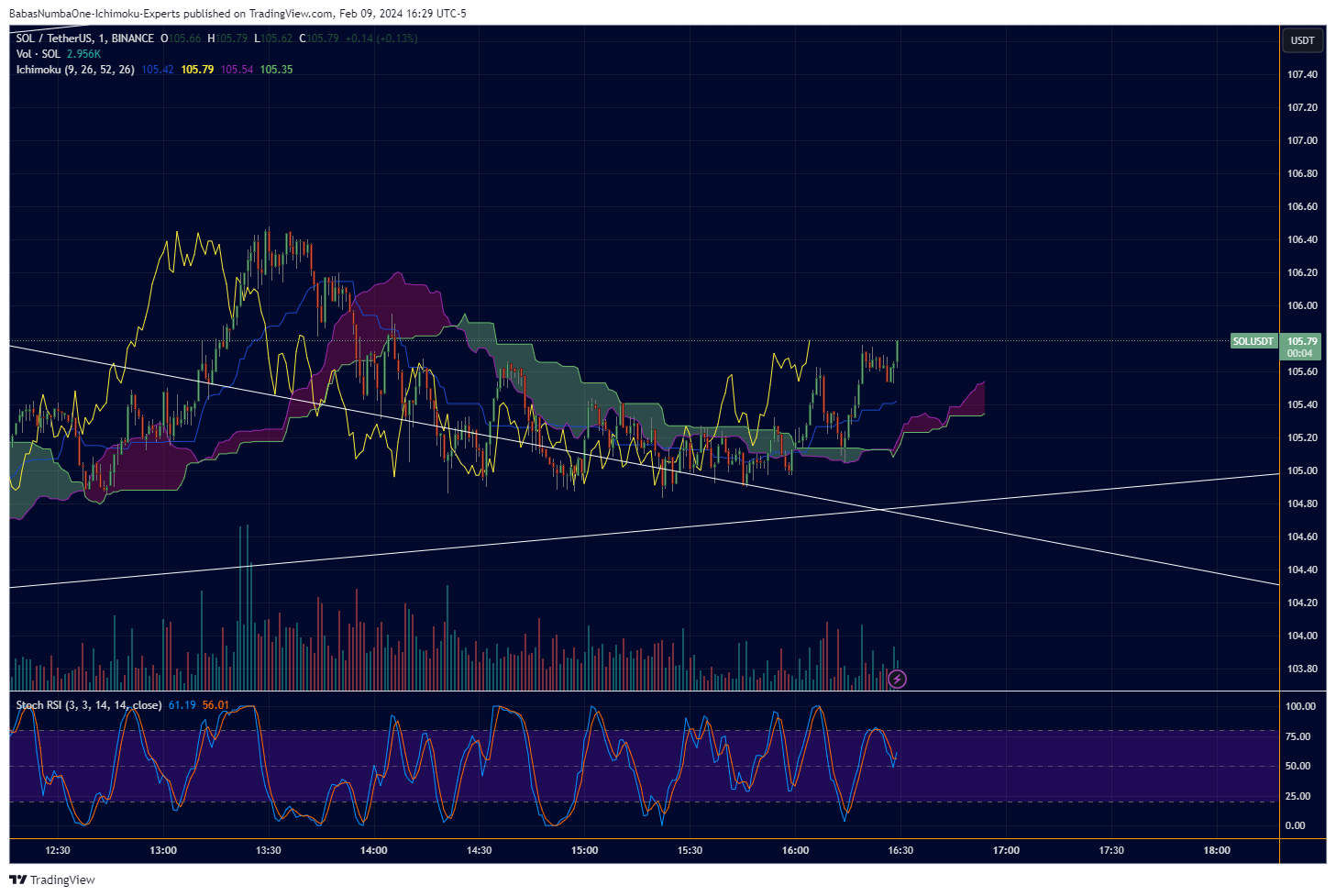Click the Stoch RSI K value 61.19
This screenshot has height=896, width=1336.
coord(182,705)
